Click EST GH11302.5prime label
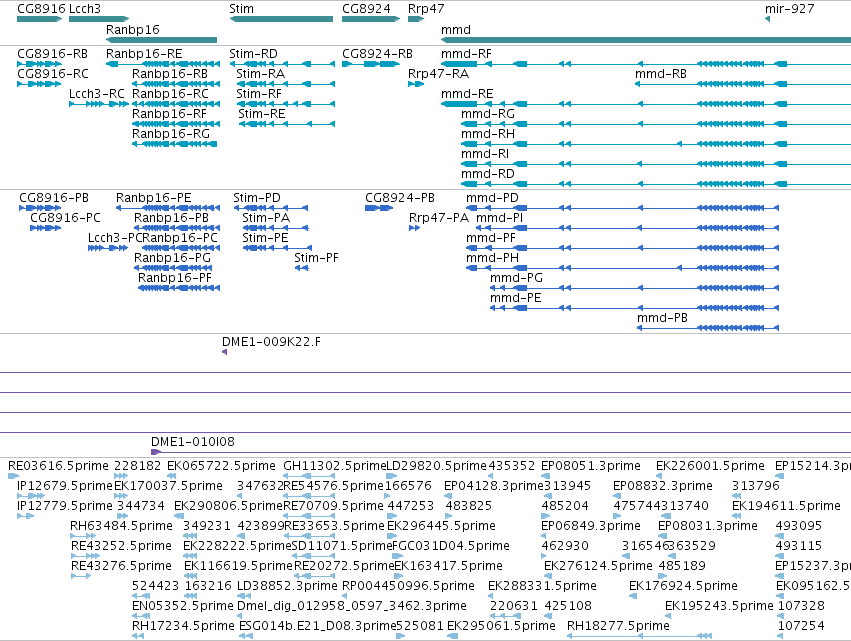 coord(334,466)
